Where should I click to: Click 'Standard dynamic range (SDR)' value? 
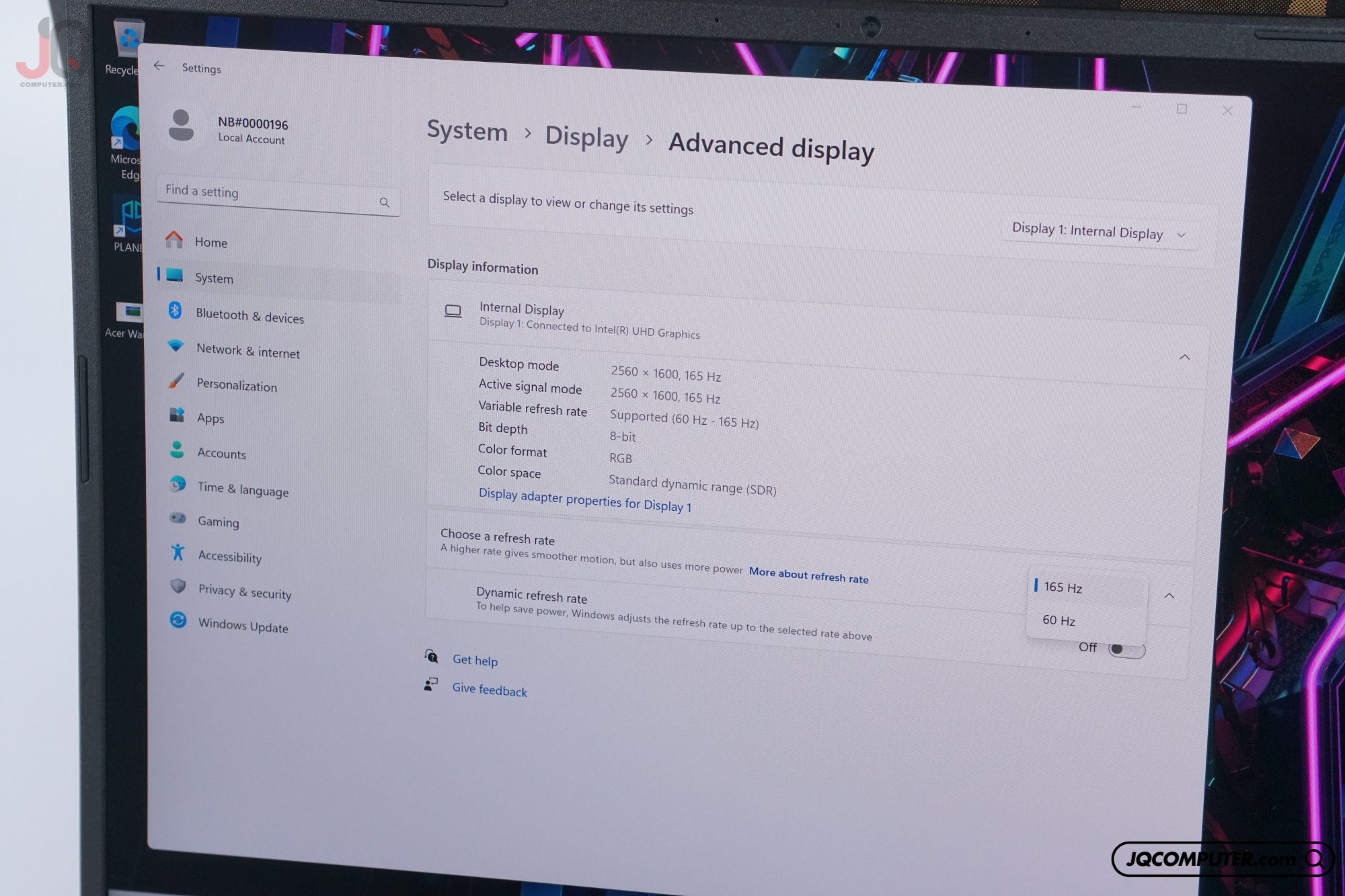(x=693, y=485)
